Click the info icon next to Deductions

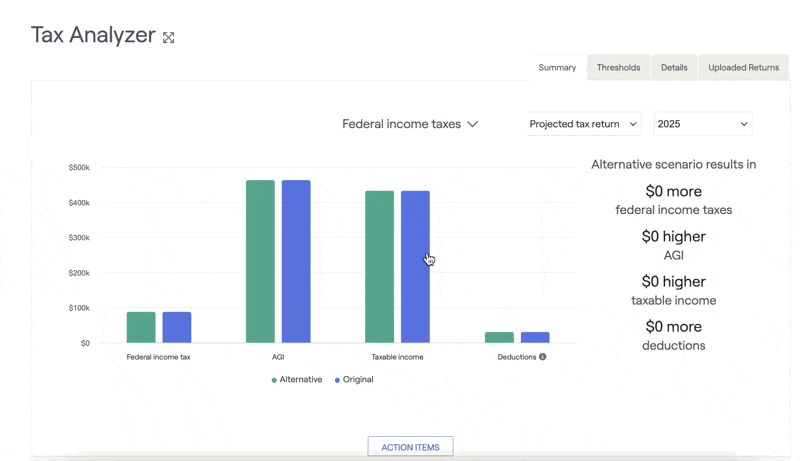(x=542, y=356)
